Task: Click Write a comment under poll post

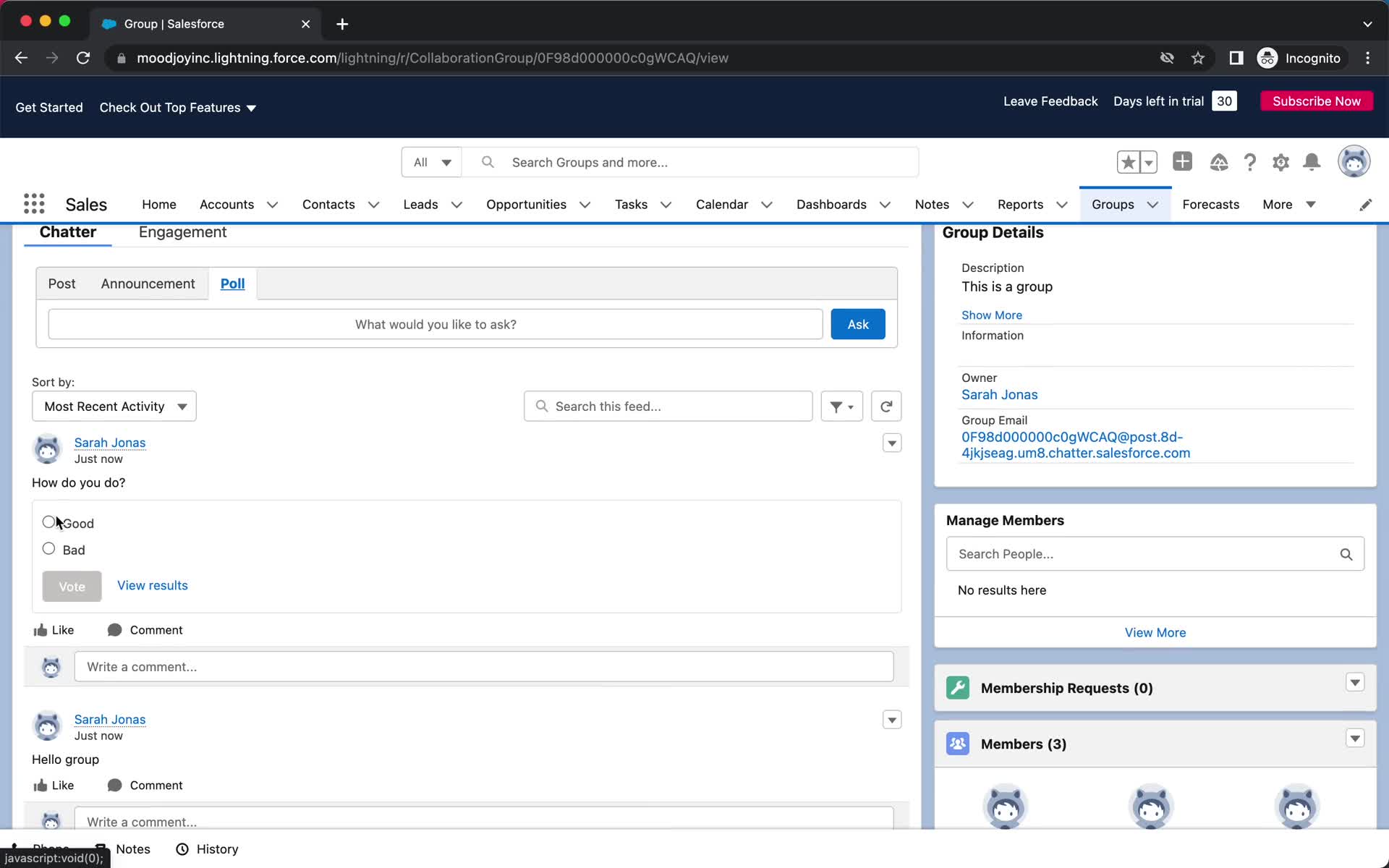Action: [484, 667]
